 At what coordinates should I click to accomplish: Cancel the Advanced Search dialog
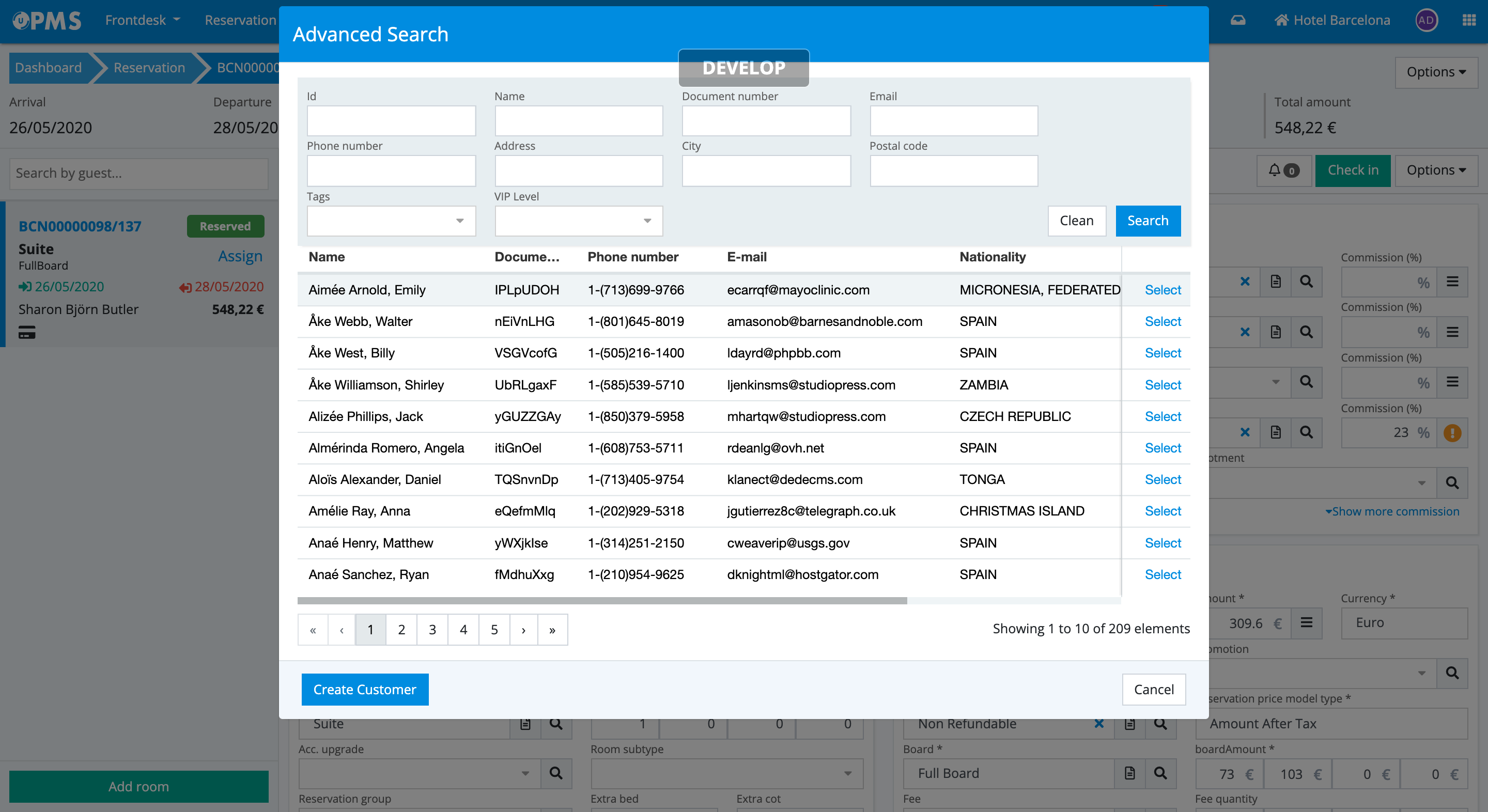(1153, 690)
